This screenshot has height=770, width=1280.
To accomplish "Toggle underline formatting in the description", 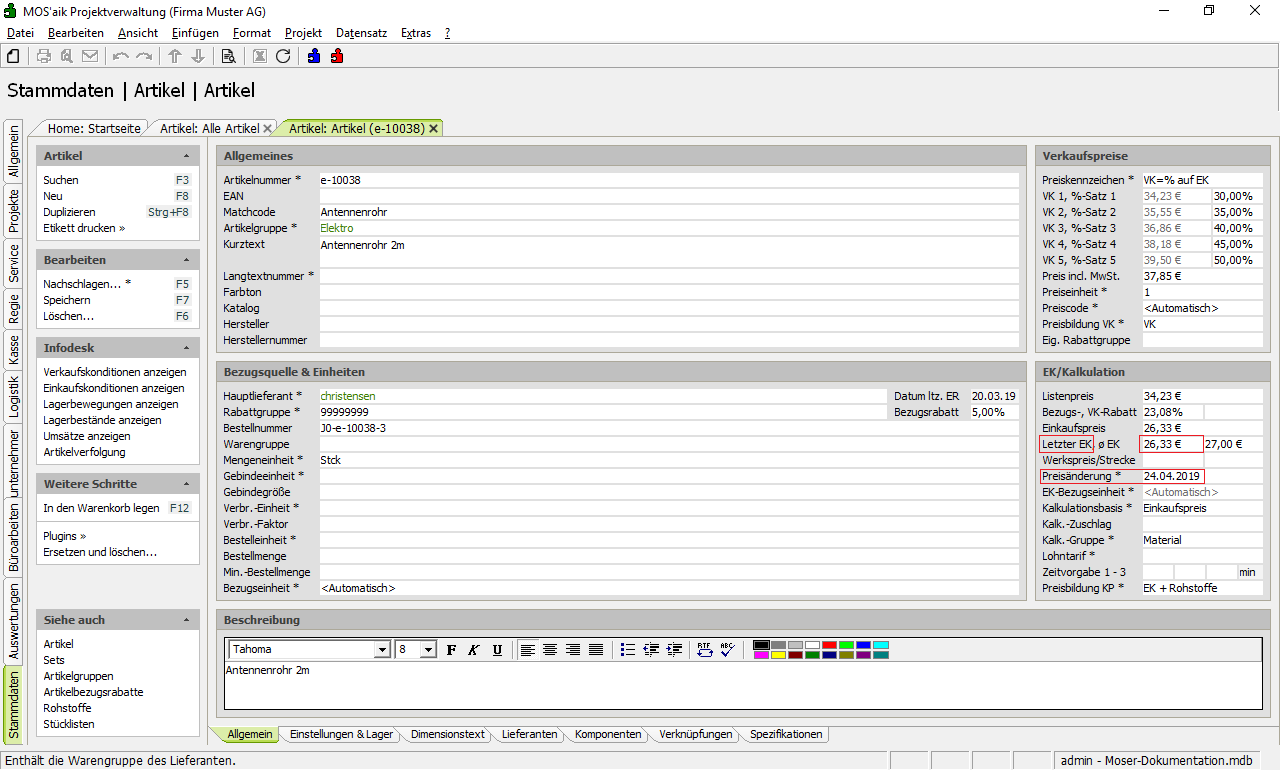I will click(497, 650).
